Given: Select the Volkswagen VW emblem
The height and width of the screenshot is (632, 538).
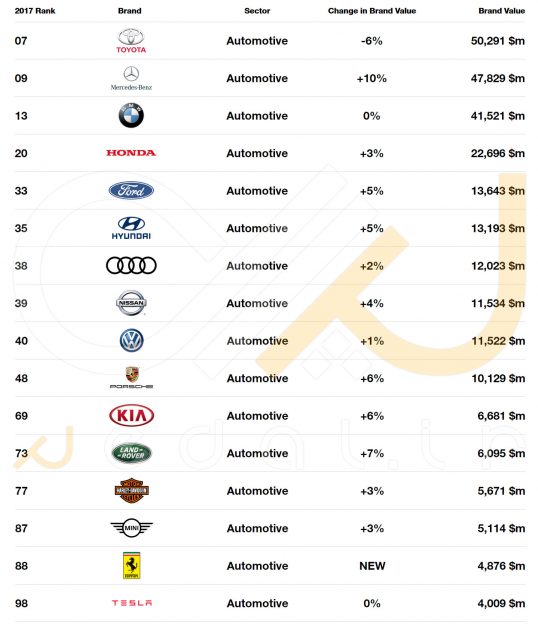Looking at the screenshot, I should pyautogui.click(x=131, y=341).
